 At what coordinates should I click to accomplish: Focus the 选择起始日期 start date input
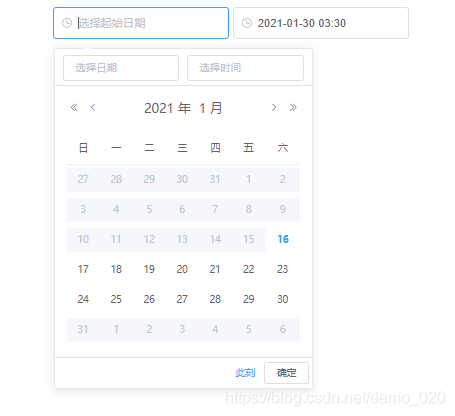point(141,23)
